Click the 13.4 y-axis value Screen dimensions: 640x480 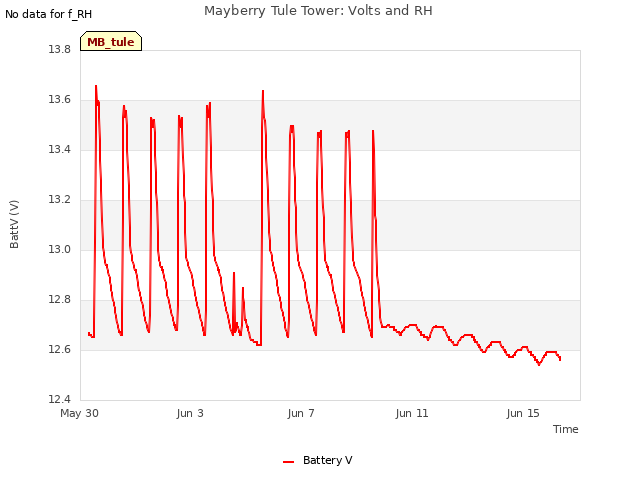[x=60, y=149]
